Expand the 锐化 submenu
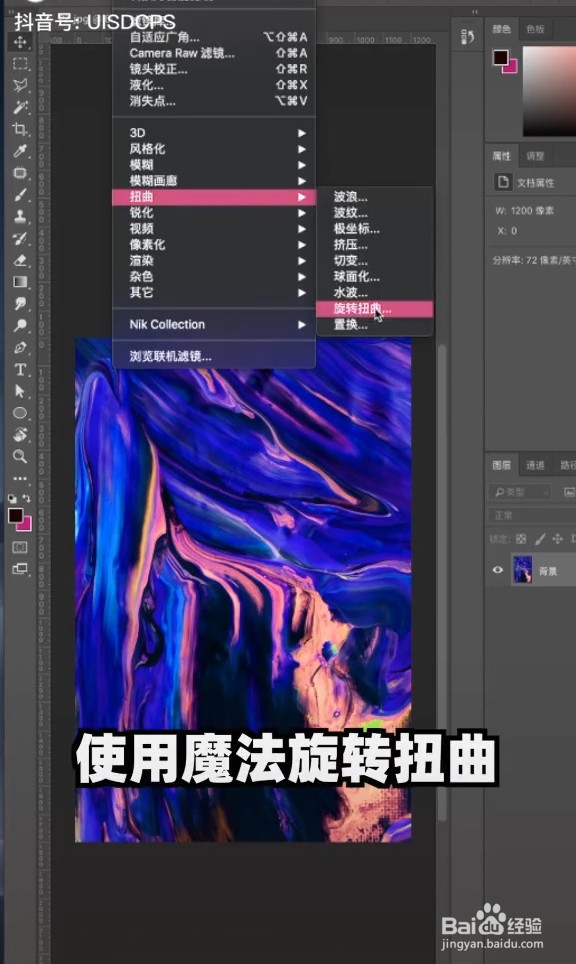Screen dimensions: 576x964 click(214, 213)
